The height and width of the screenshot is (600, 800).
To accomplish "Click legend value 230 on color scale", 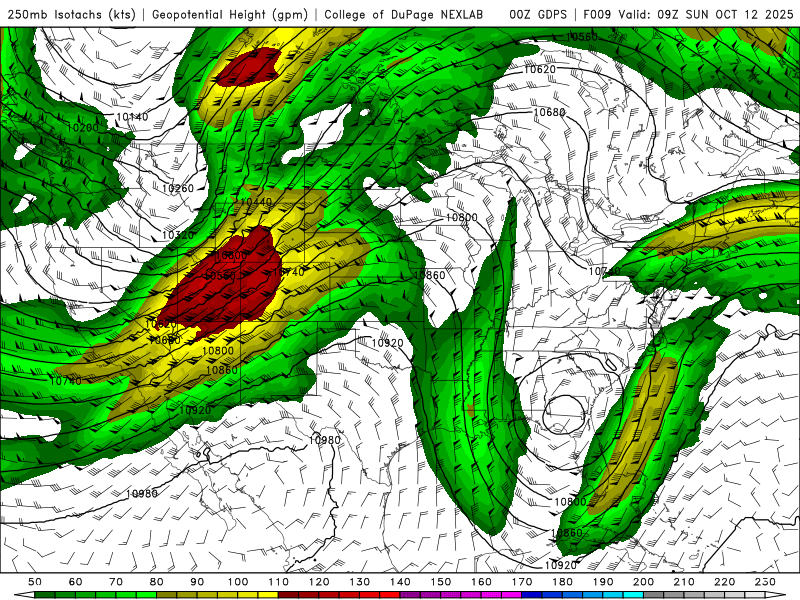I will coord(765,582).
